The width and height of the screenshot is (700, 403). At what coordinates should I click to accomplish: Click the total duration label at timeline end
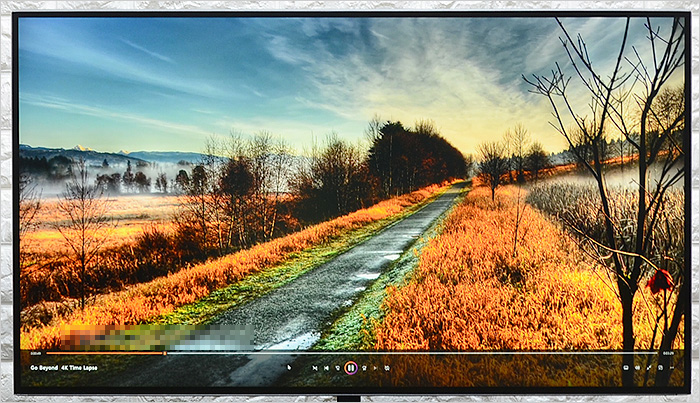667,353
